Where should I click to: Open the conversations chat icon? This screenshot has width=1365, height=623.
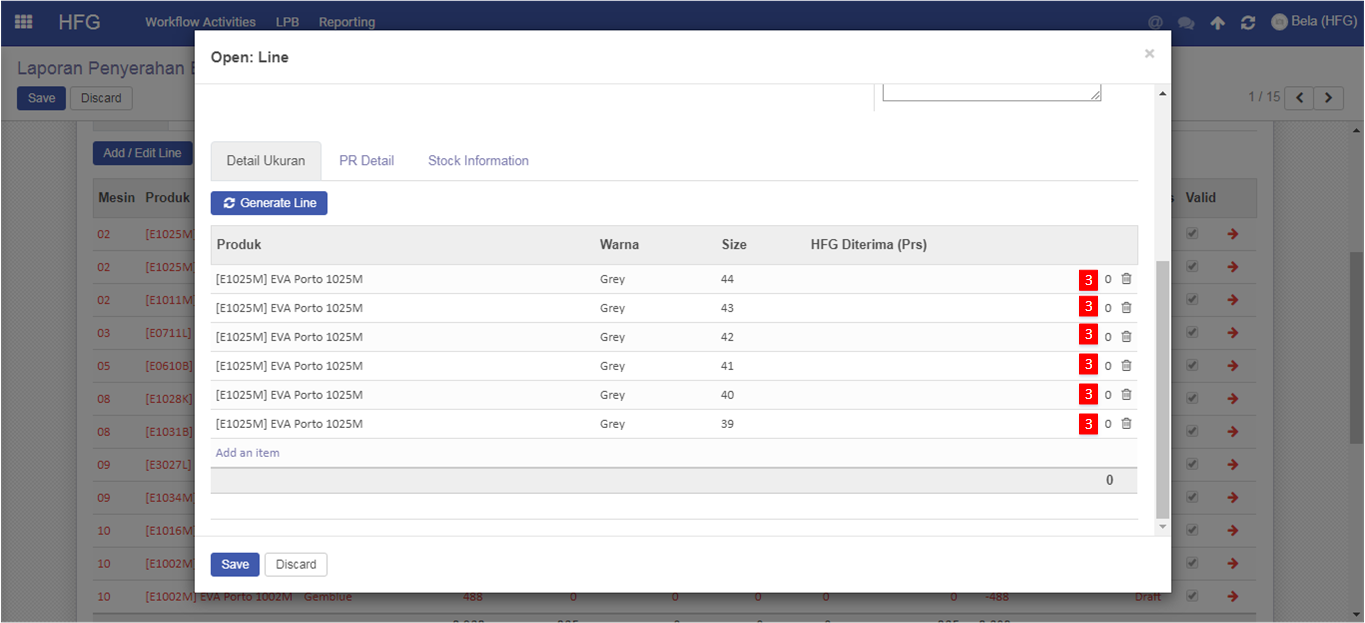pyautogui.click(x=1186, y=22)
